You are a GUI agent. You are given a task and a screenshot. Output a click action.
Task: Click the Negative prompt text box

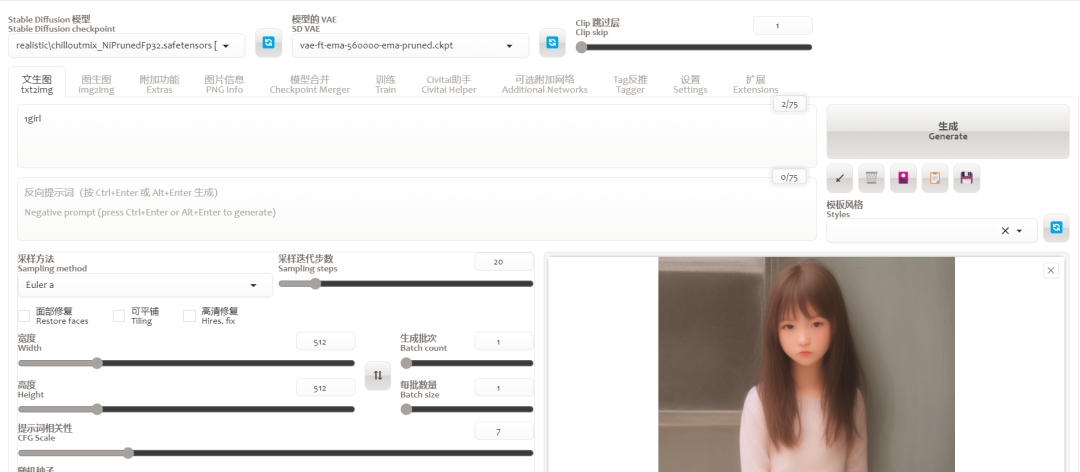coord(417,209)
